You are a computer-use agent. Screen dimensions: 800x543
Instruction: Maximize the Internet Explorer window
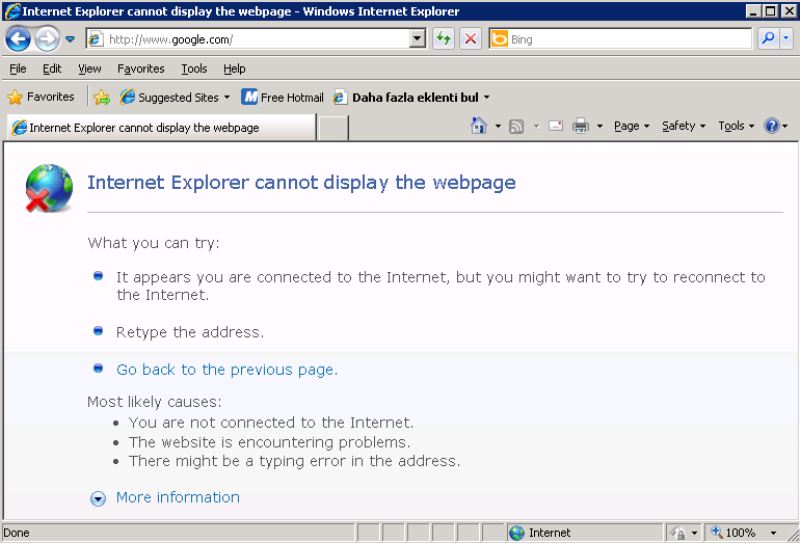pos(771,11)
